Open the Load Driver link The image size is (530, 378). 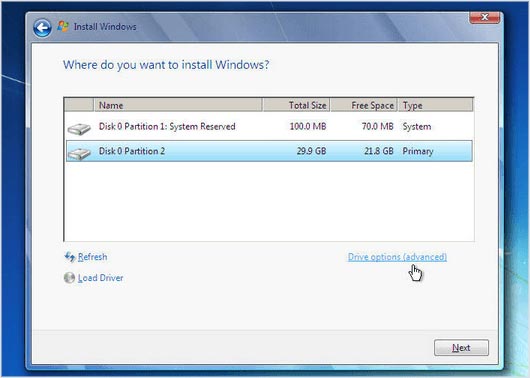tap(100, 278)
